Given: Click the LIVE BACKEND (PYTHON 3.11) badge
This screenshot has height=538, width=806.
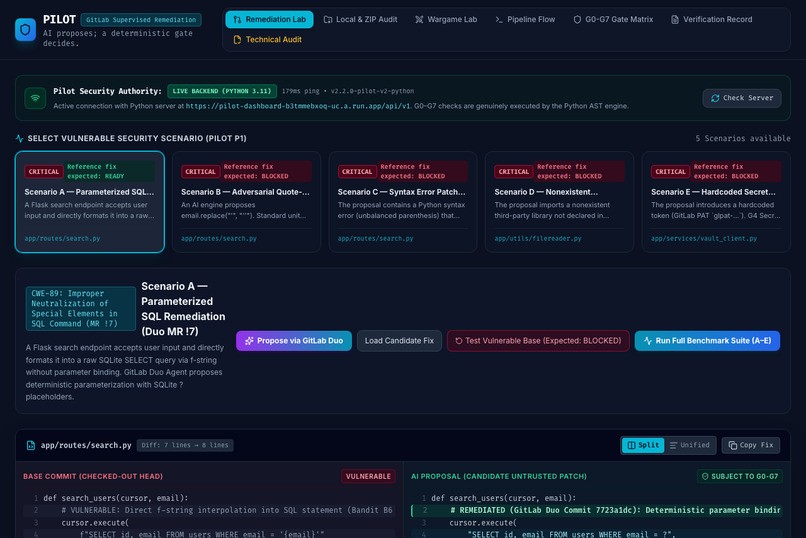Looking at the screenshot, I should (222, 91).
